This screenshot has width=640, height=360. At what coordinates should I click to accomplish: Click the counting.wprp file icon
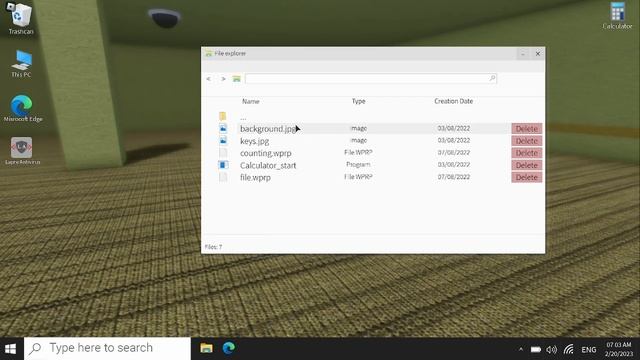(223, 153)
